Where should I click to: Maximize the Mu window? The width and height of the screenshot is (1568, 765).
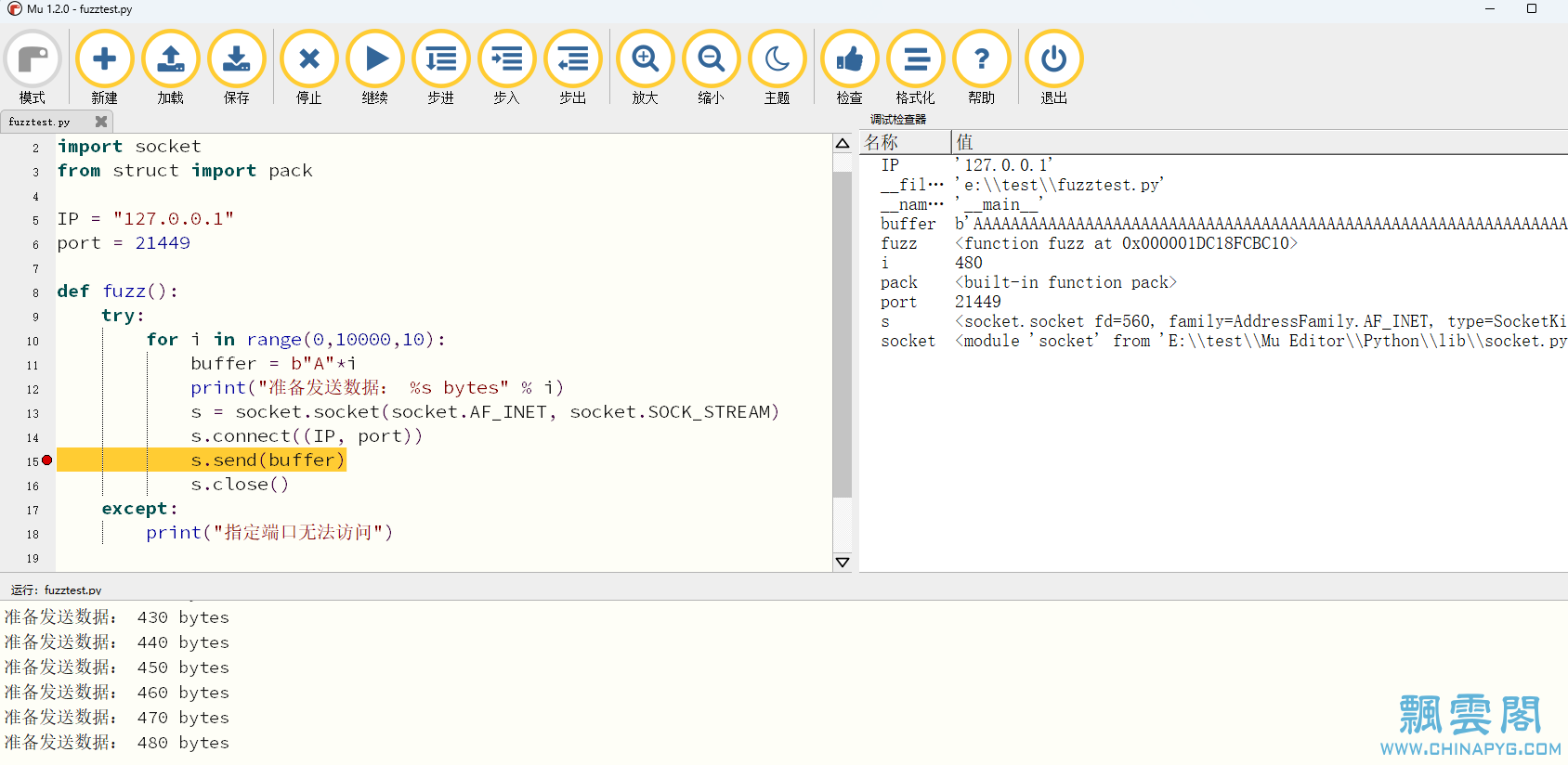pos(1532,8)
